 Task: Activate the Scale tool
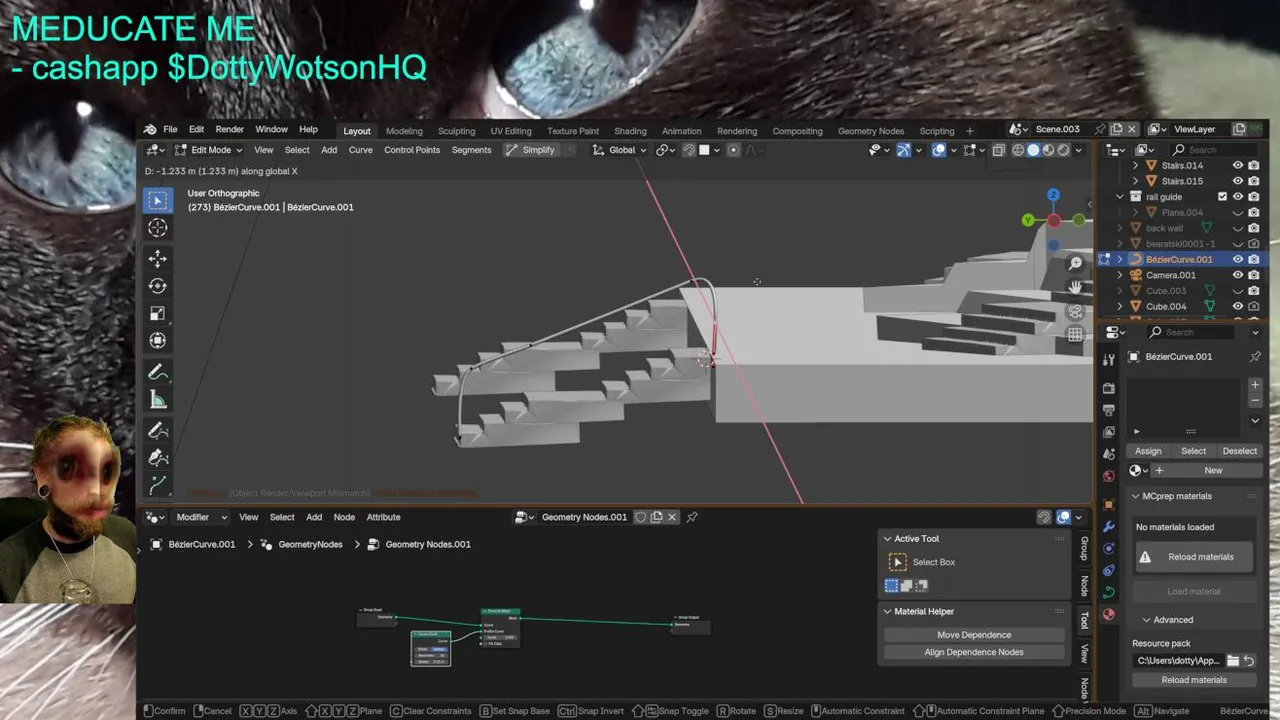click(158, 313)
